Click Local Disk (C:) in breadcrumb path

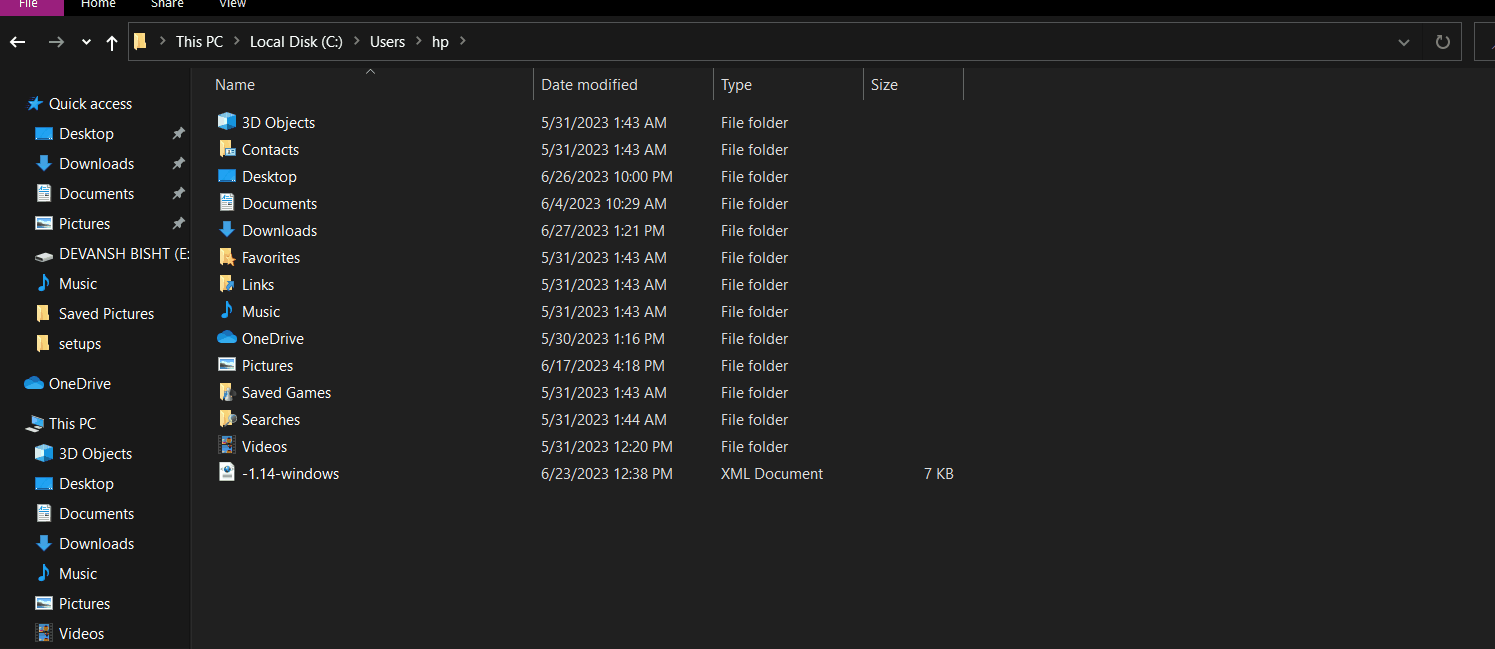coord(296,42)
